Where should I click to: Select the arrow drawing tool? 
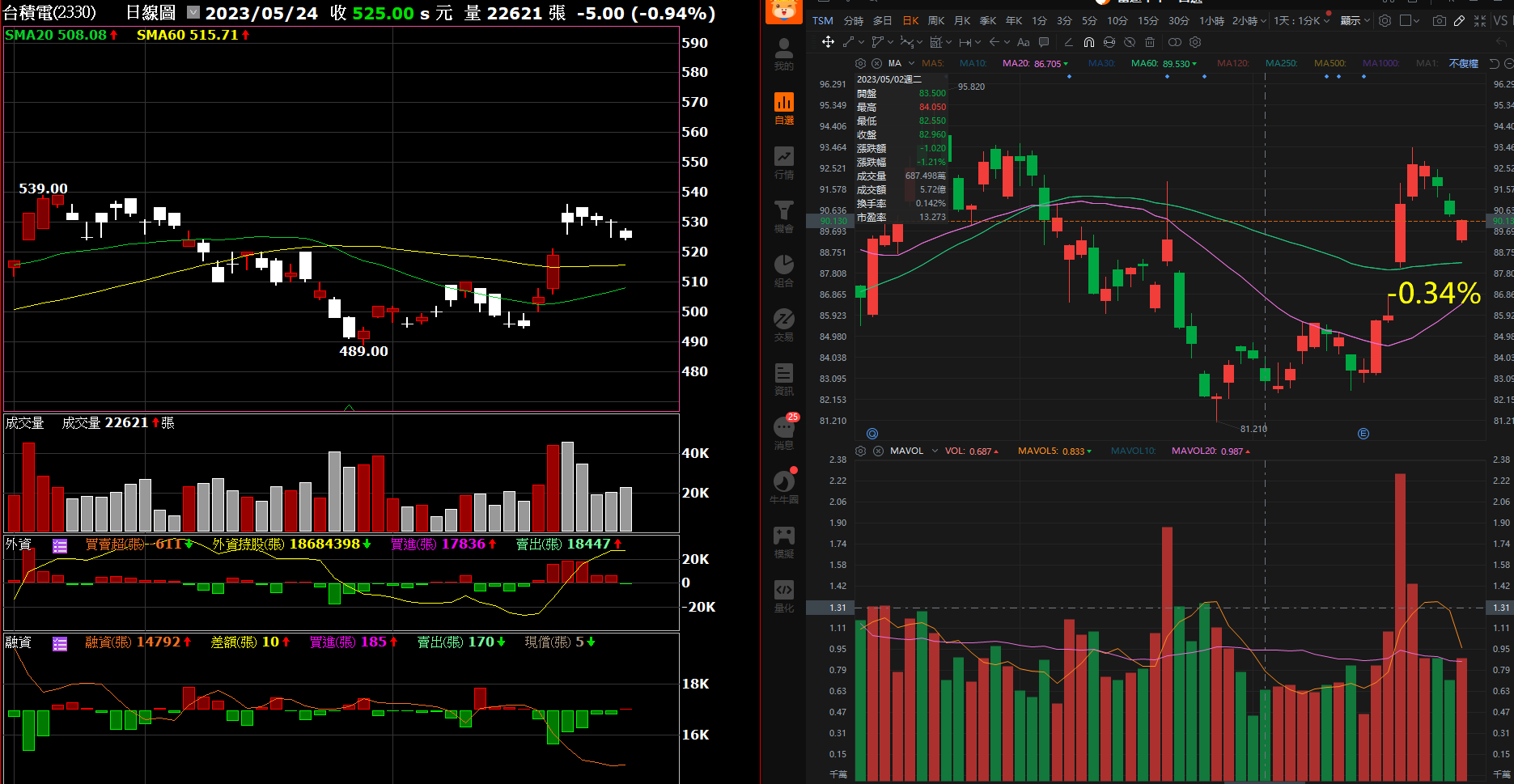coord(994,42)
